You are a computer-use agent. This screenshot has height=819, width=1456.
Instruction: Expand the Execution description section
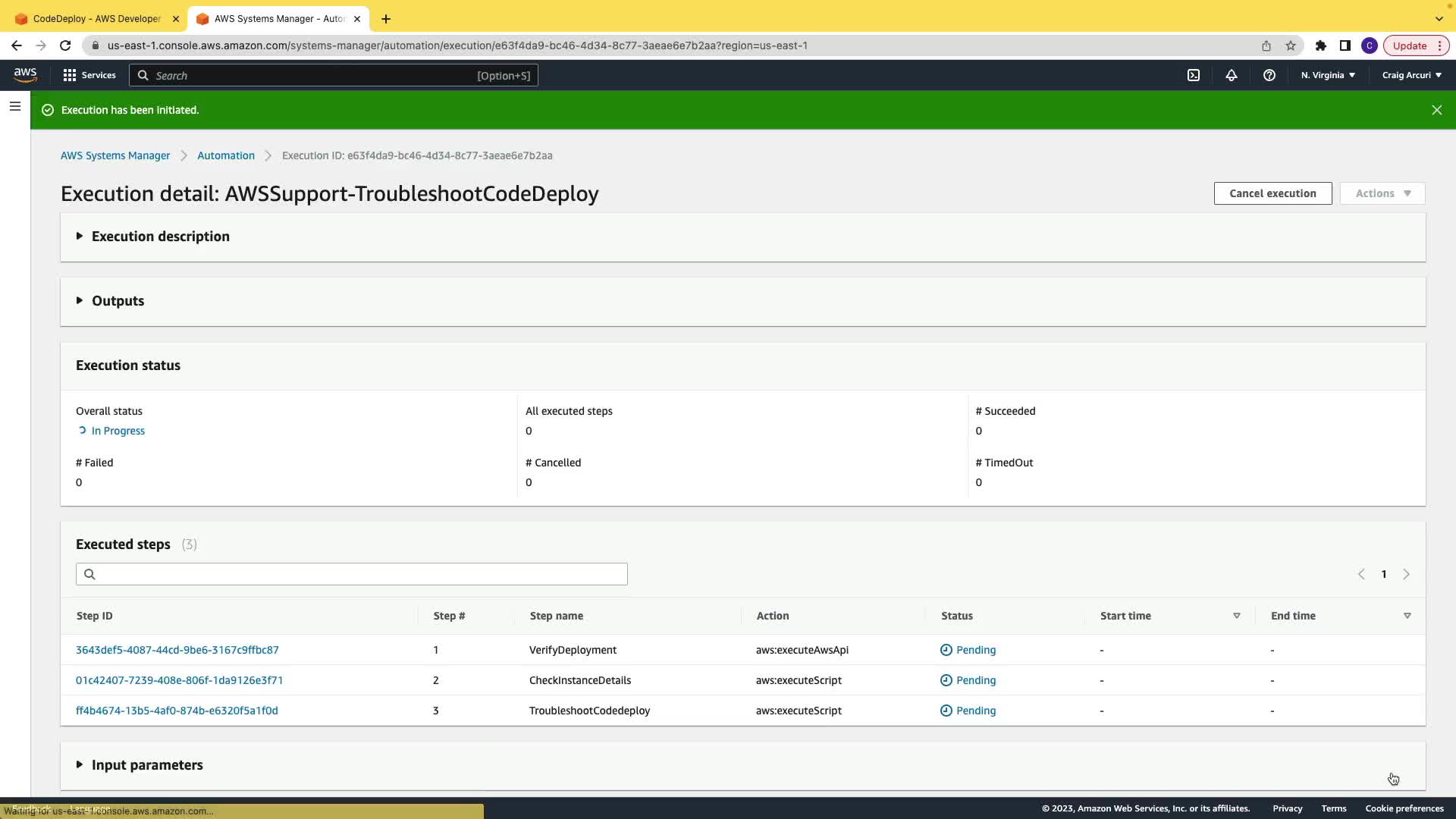(x=160, y=237)
